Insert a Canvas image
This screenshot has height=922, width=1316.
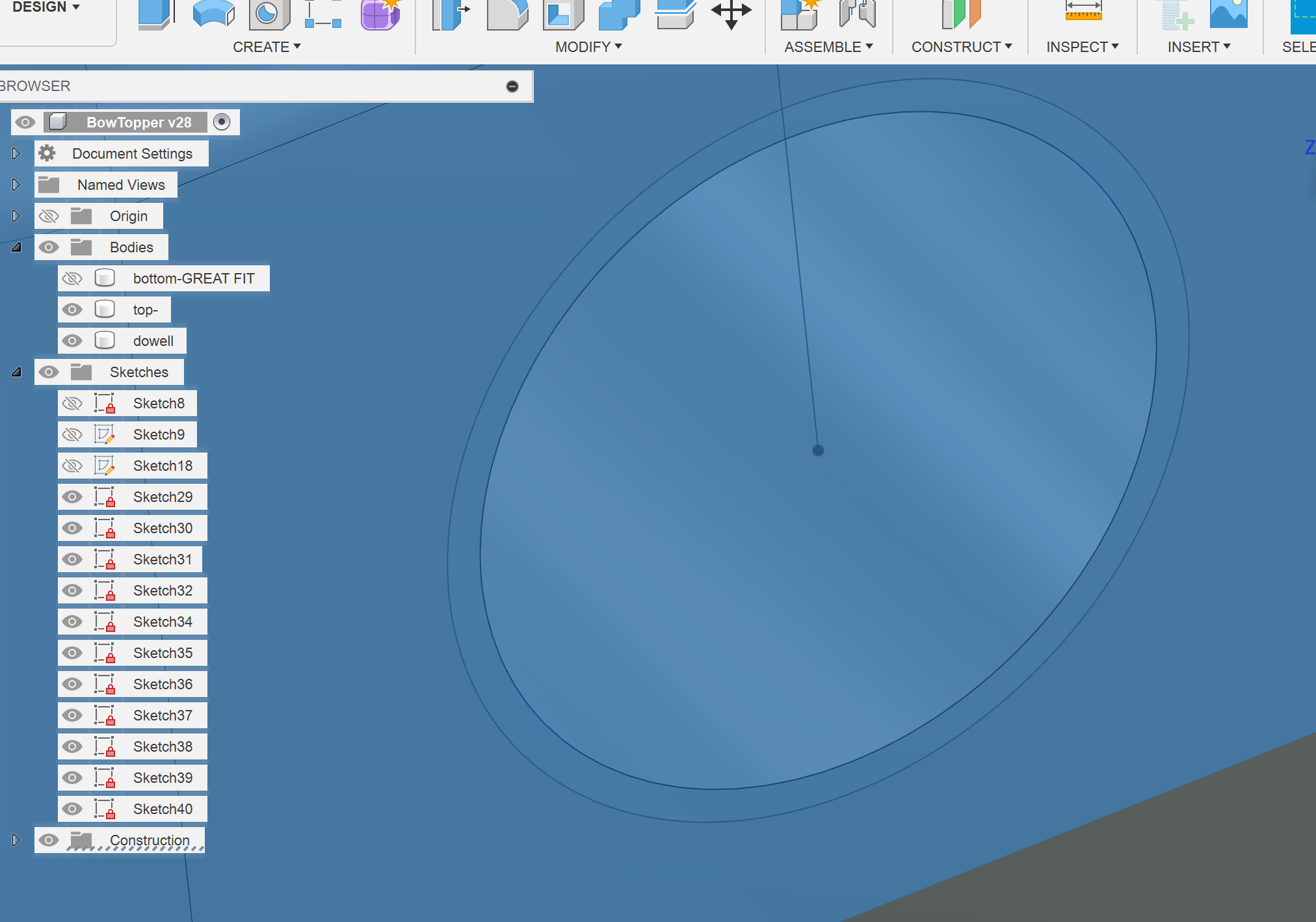coord(1230,12)
